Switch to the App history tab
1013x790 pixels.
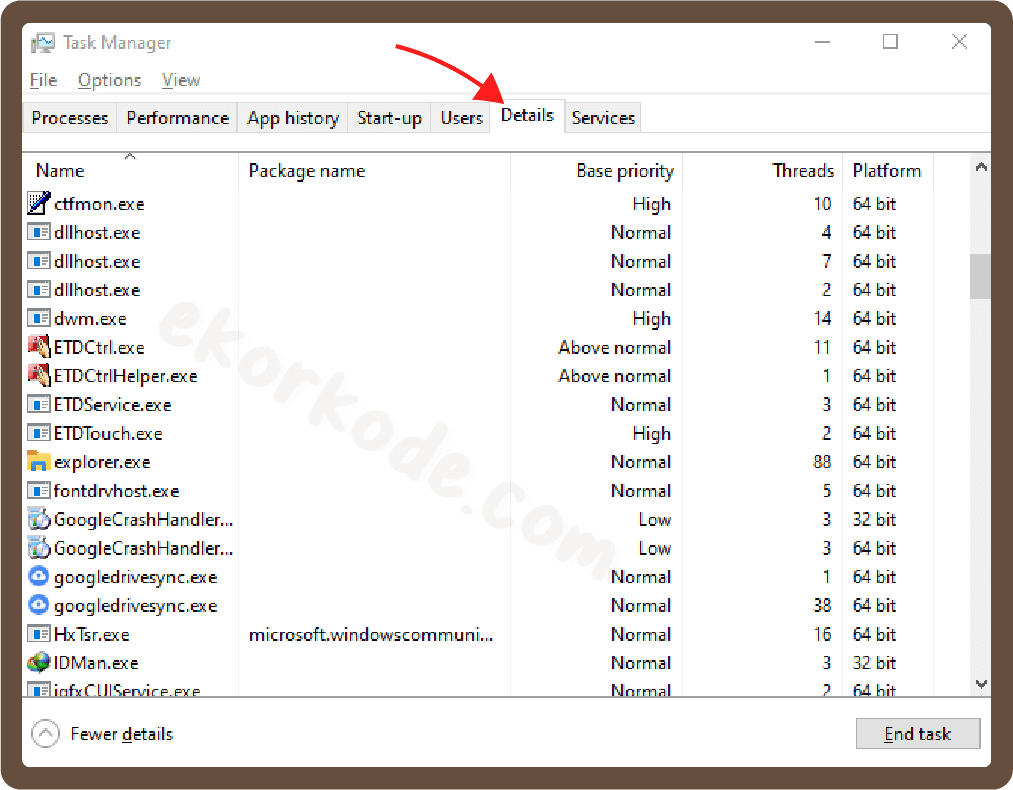(293, 118)
